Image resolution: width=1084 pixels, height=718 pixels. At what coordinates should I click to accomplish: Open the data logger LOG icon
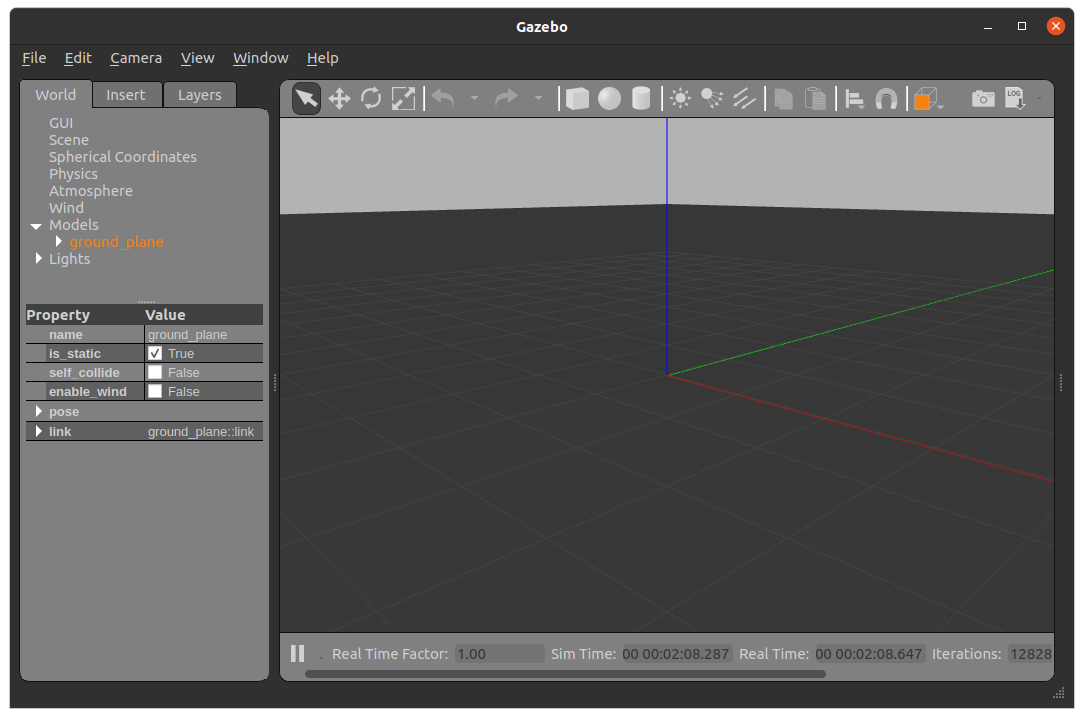[1015, 99]
